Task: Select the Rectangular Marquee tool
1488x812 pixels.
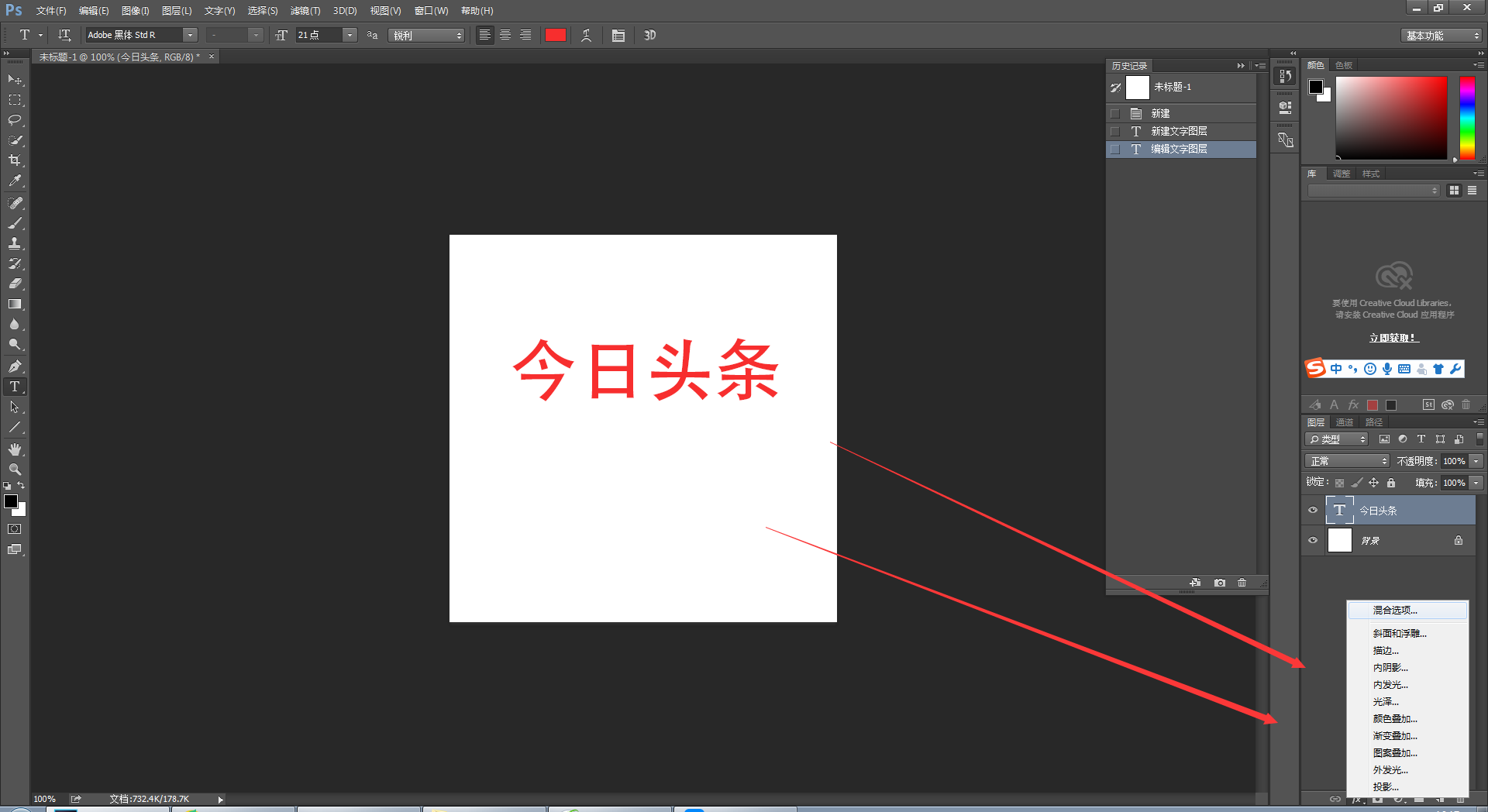Action: (x=15, y=100)
